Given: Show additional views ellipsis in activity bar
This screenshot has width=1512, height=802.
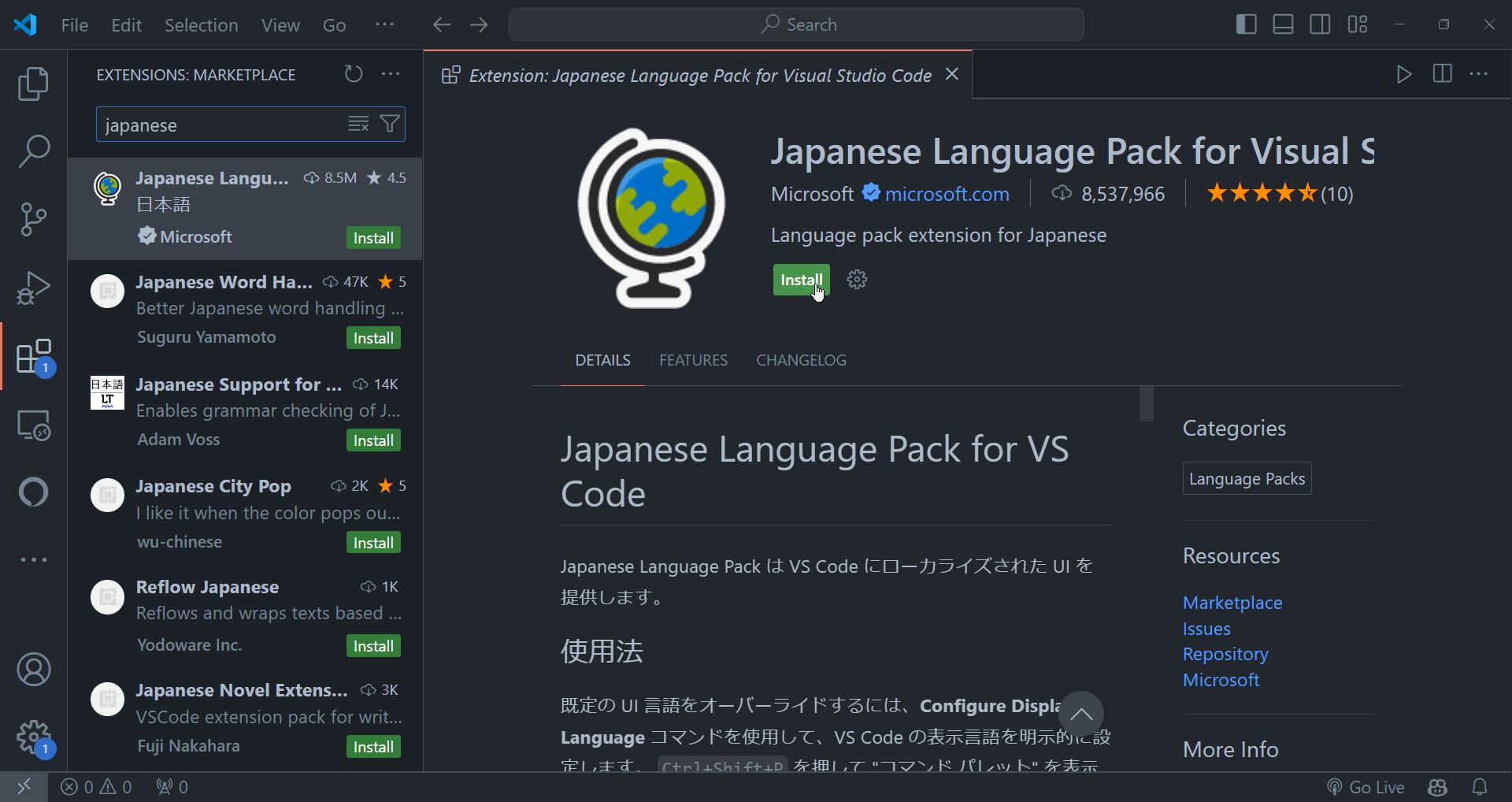Looking at the screenshot, I should click(x=33, y=559).
